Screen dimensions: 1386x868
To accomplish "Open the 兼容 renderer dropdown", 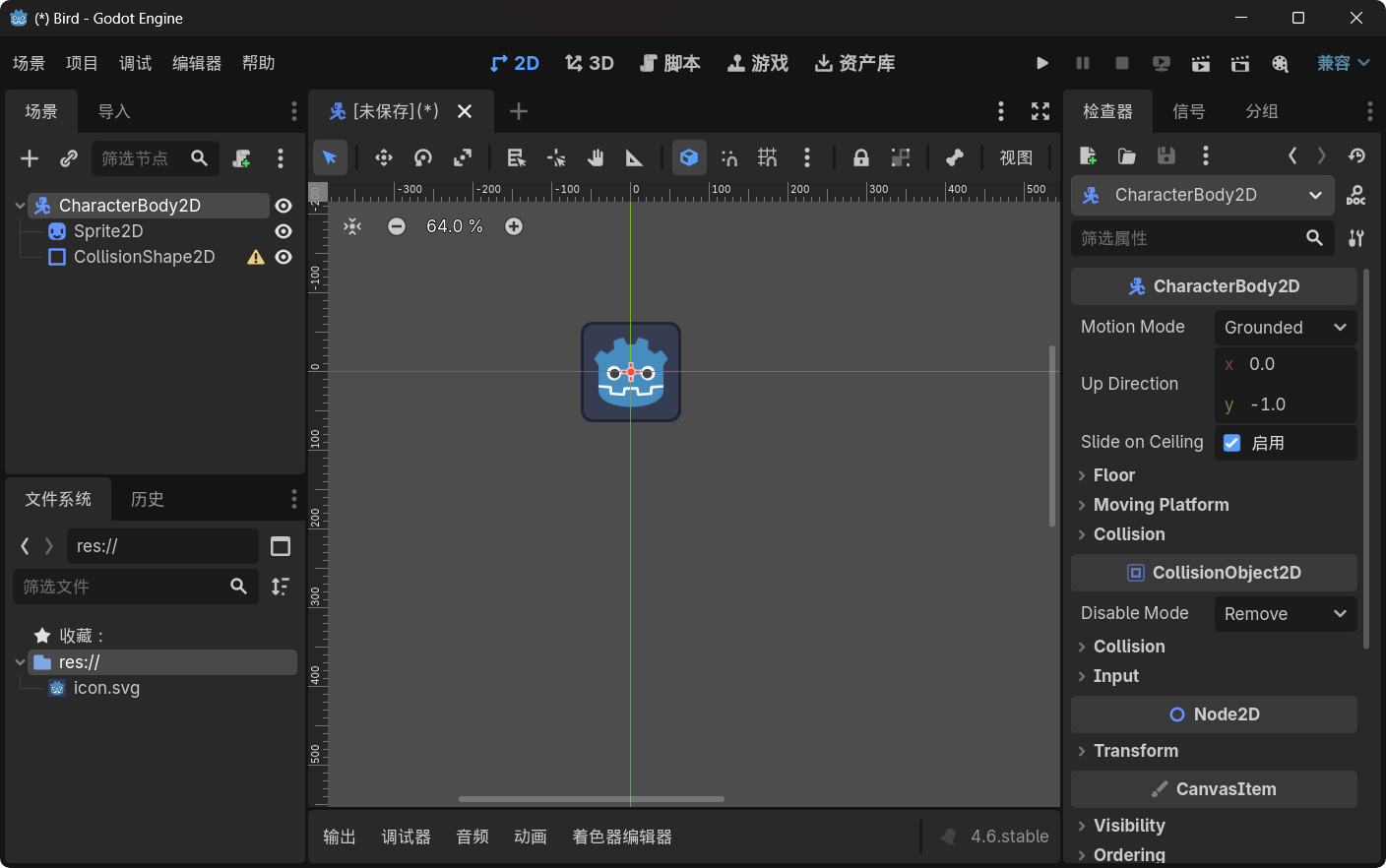I will point(1344,63).
